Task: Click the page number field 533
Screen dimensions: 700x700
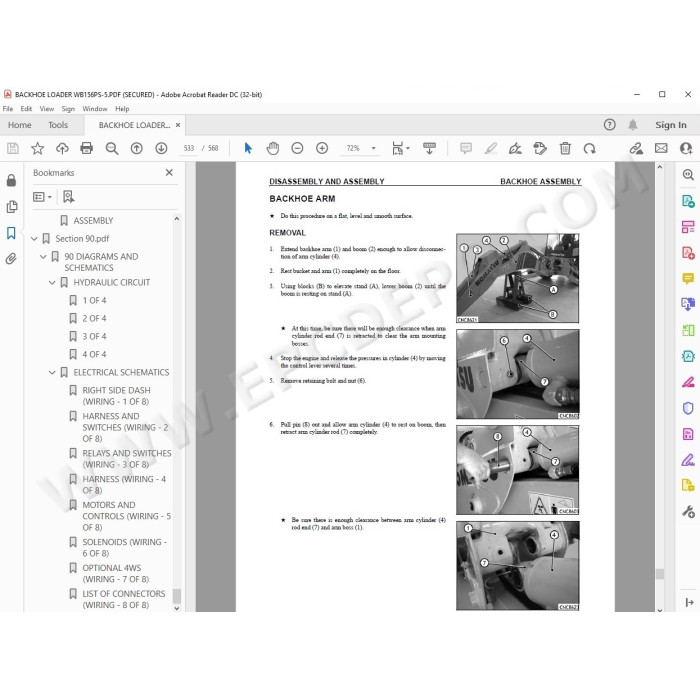Action: [x=189, y=148]
